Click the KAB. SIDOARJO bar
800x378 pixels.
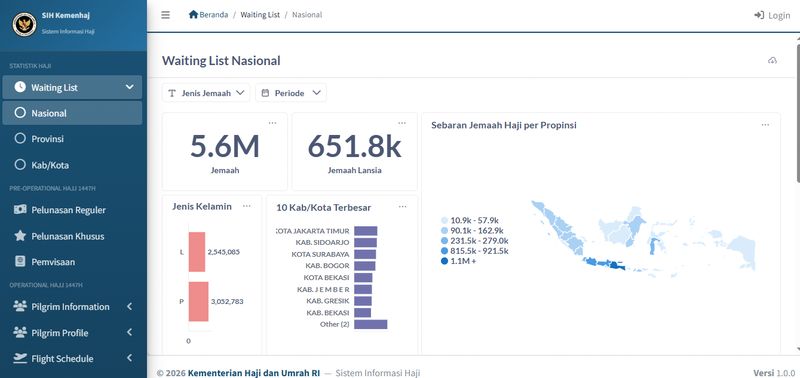click(365, 242)
